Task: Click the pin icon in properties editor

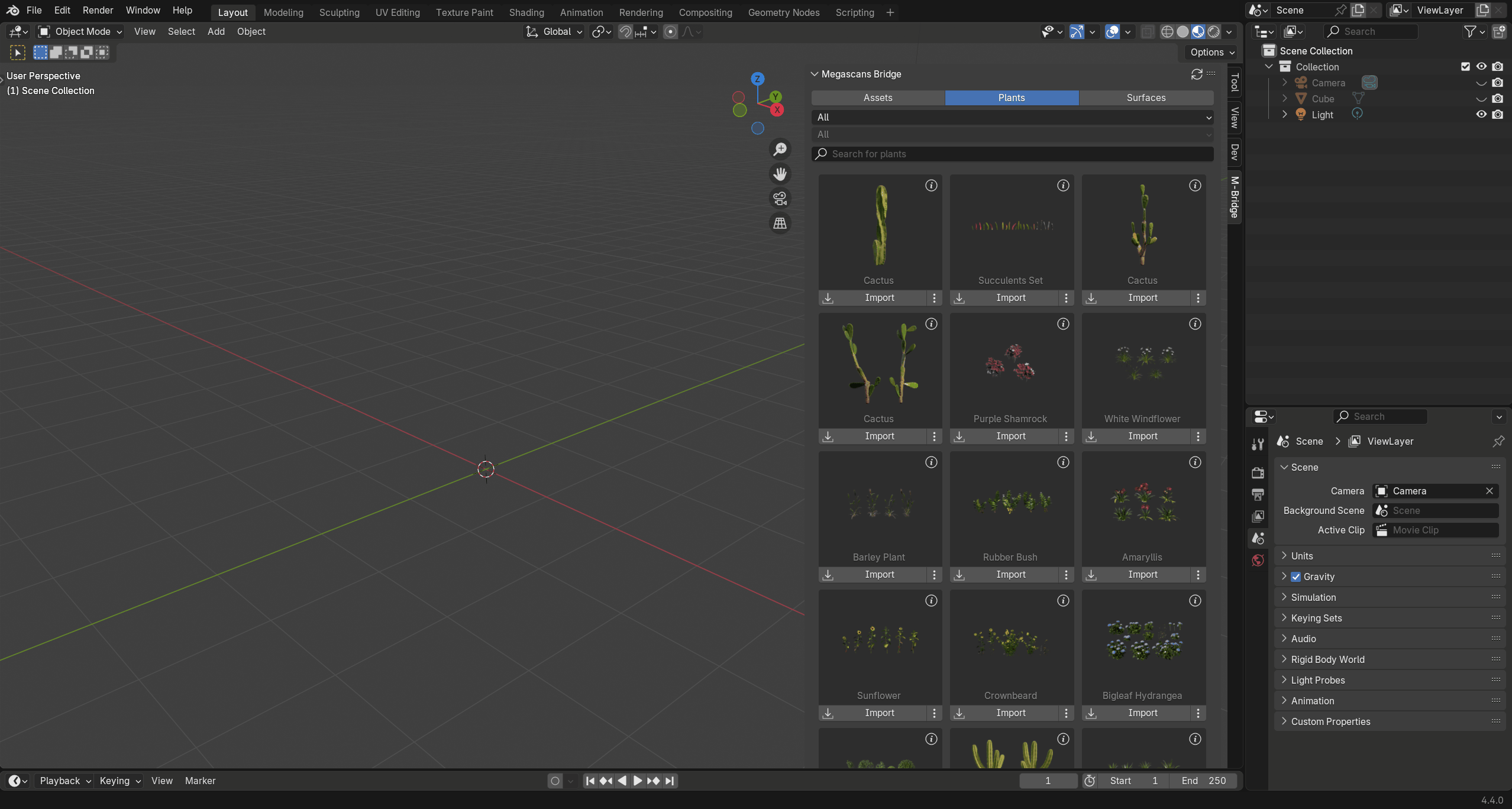Action: (1498, 441)
